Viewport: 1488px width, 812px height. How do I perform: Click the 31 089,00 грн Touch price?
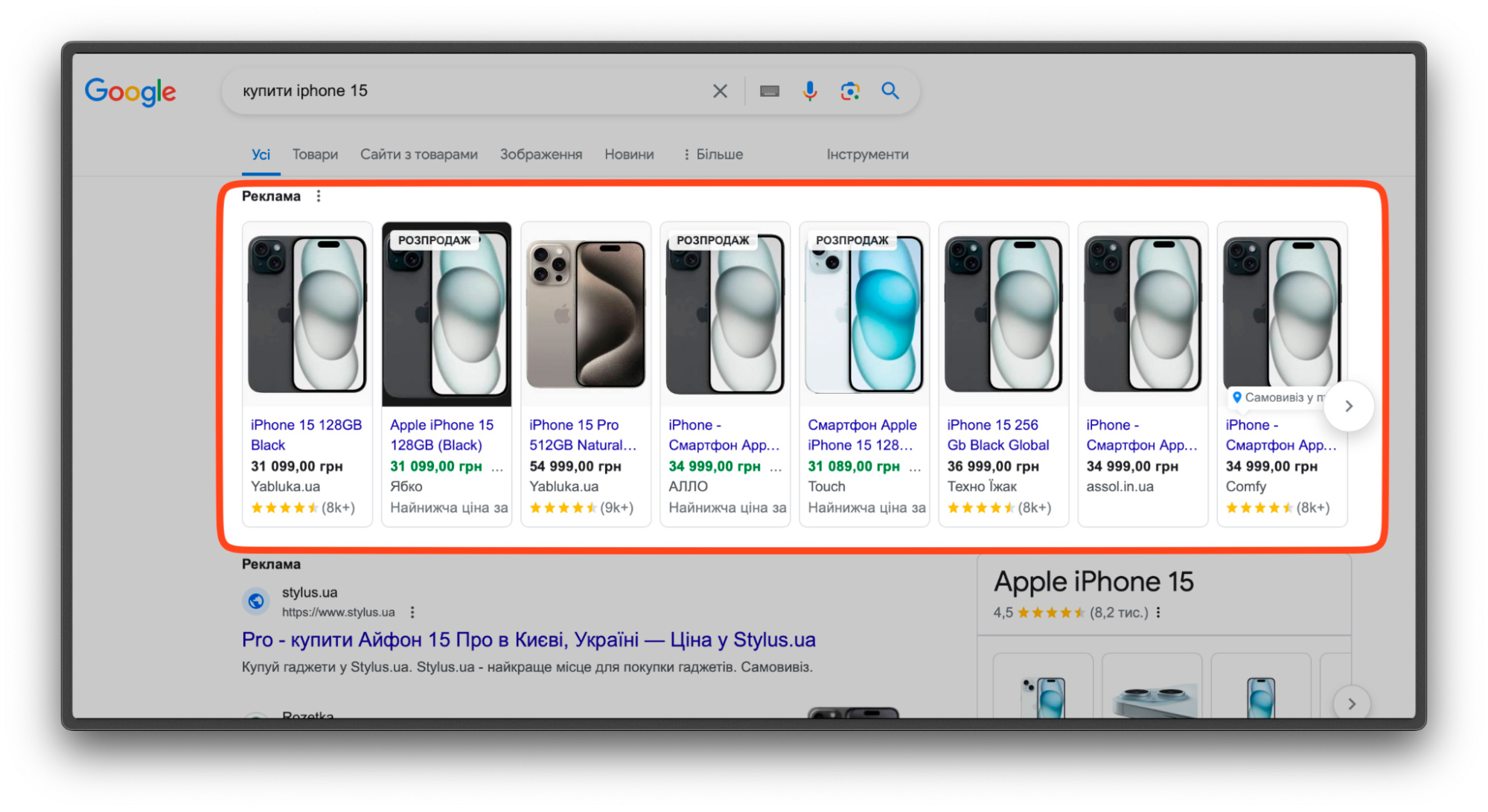[854, 466]
